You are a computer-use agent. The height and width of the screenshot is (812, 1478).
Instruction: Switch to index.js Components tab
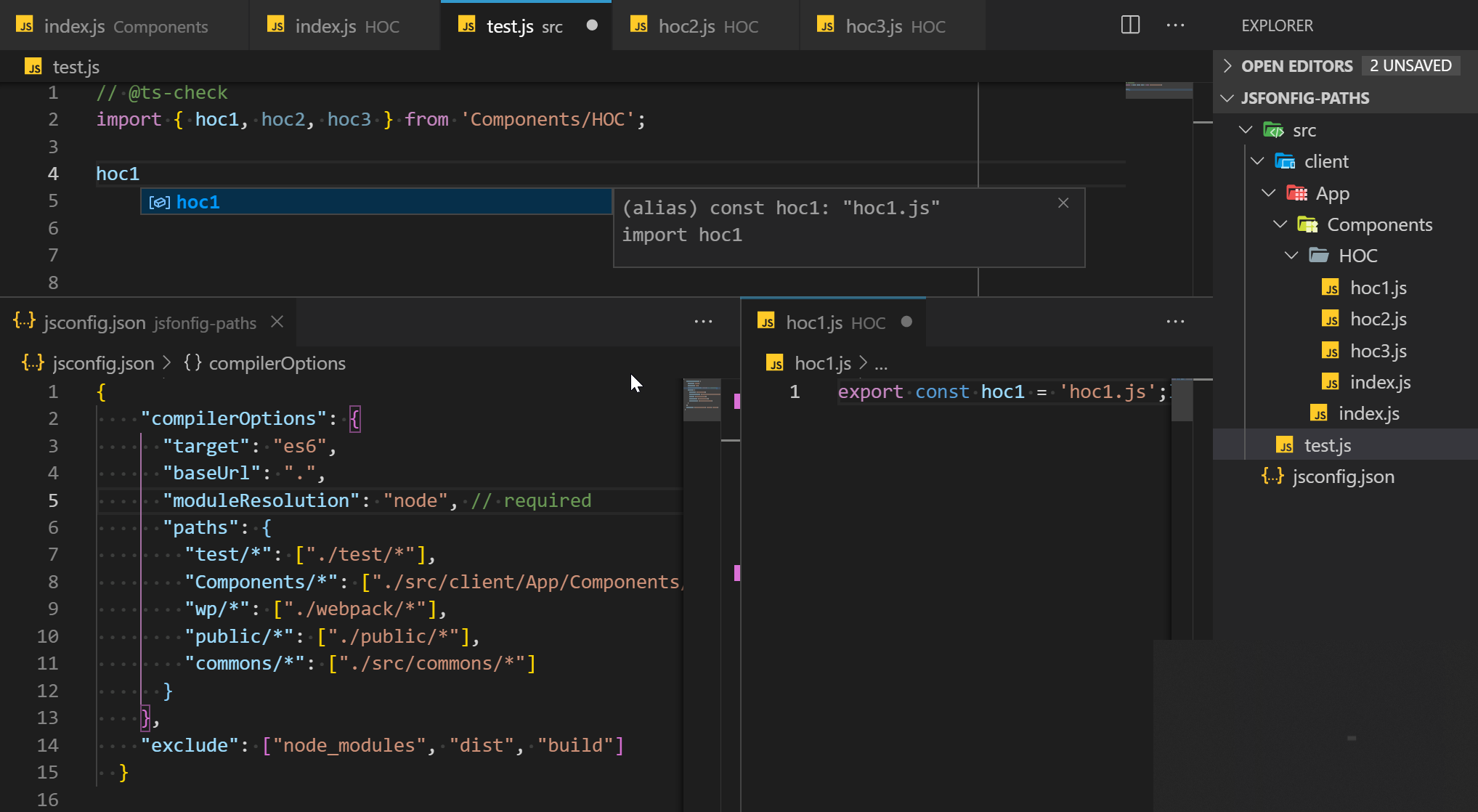tap(123, 26)
